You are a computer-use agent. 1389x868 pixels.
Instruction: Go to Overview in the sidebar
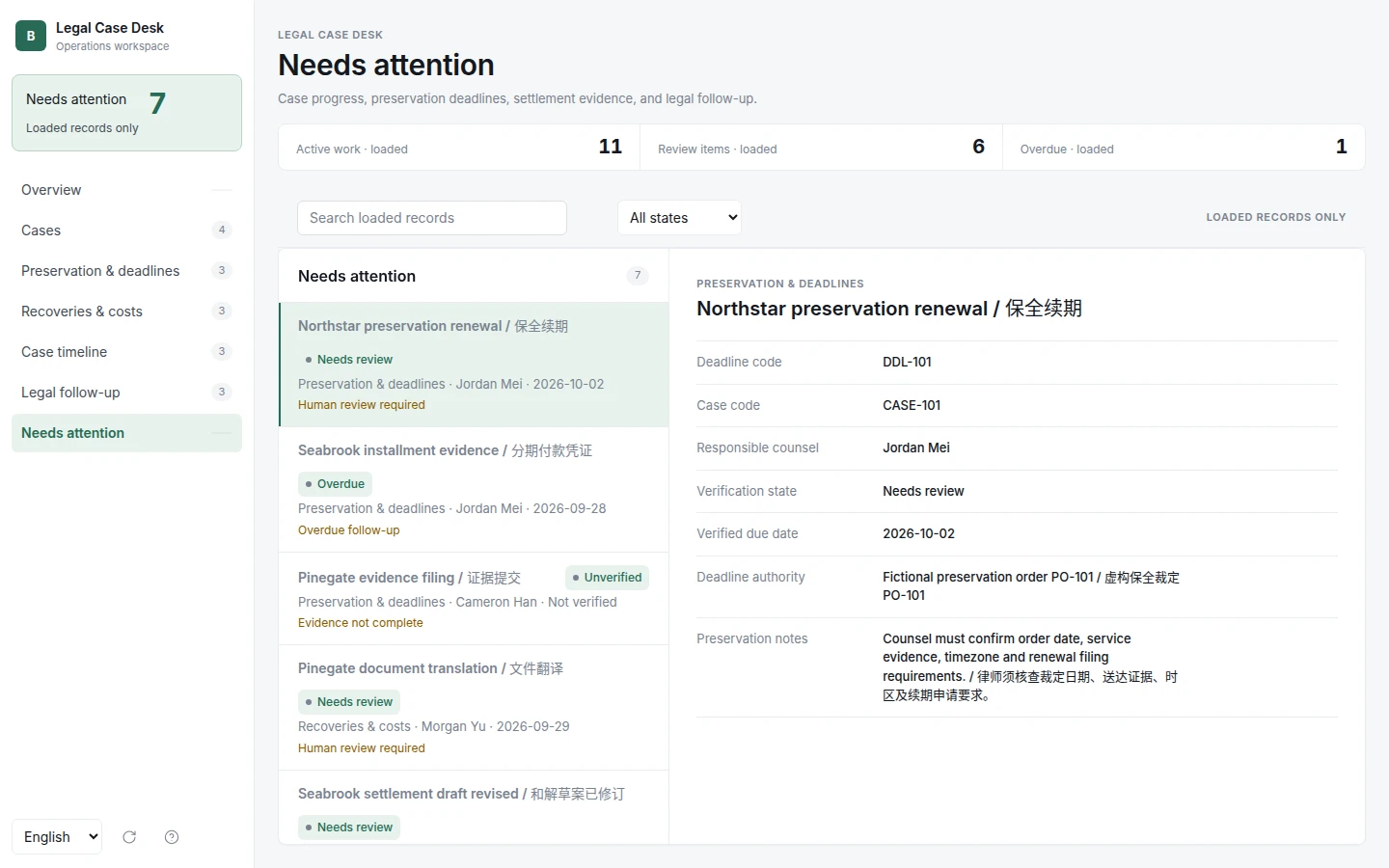[x=126, y=190]
